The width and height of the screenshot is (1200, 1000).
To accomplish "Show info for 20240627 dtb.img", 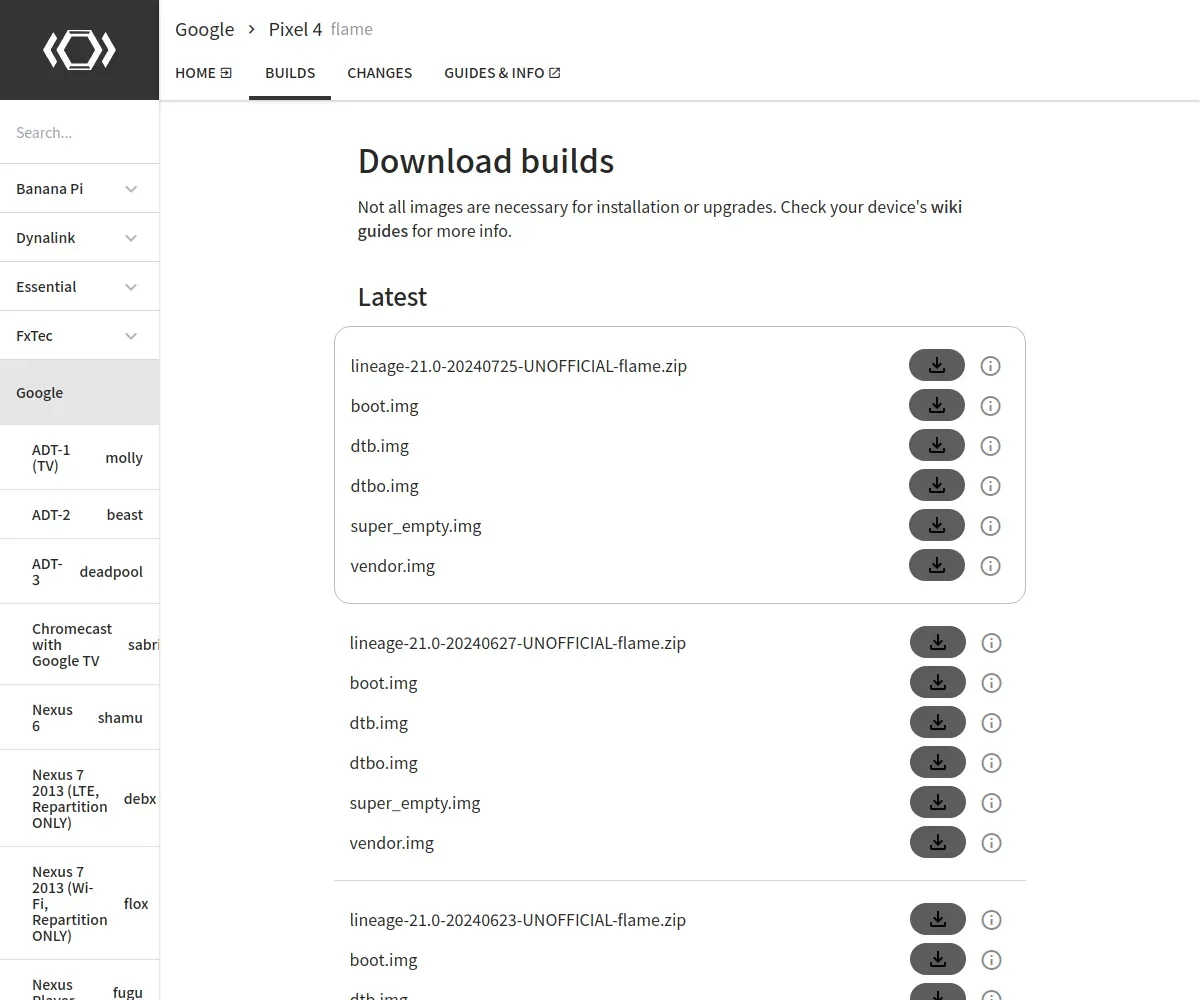I will (x=991, y=723).
